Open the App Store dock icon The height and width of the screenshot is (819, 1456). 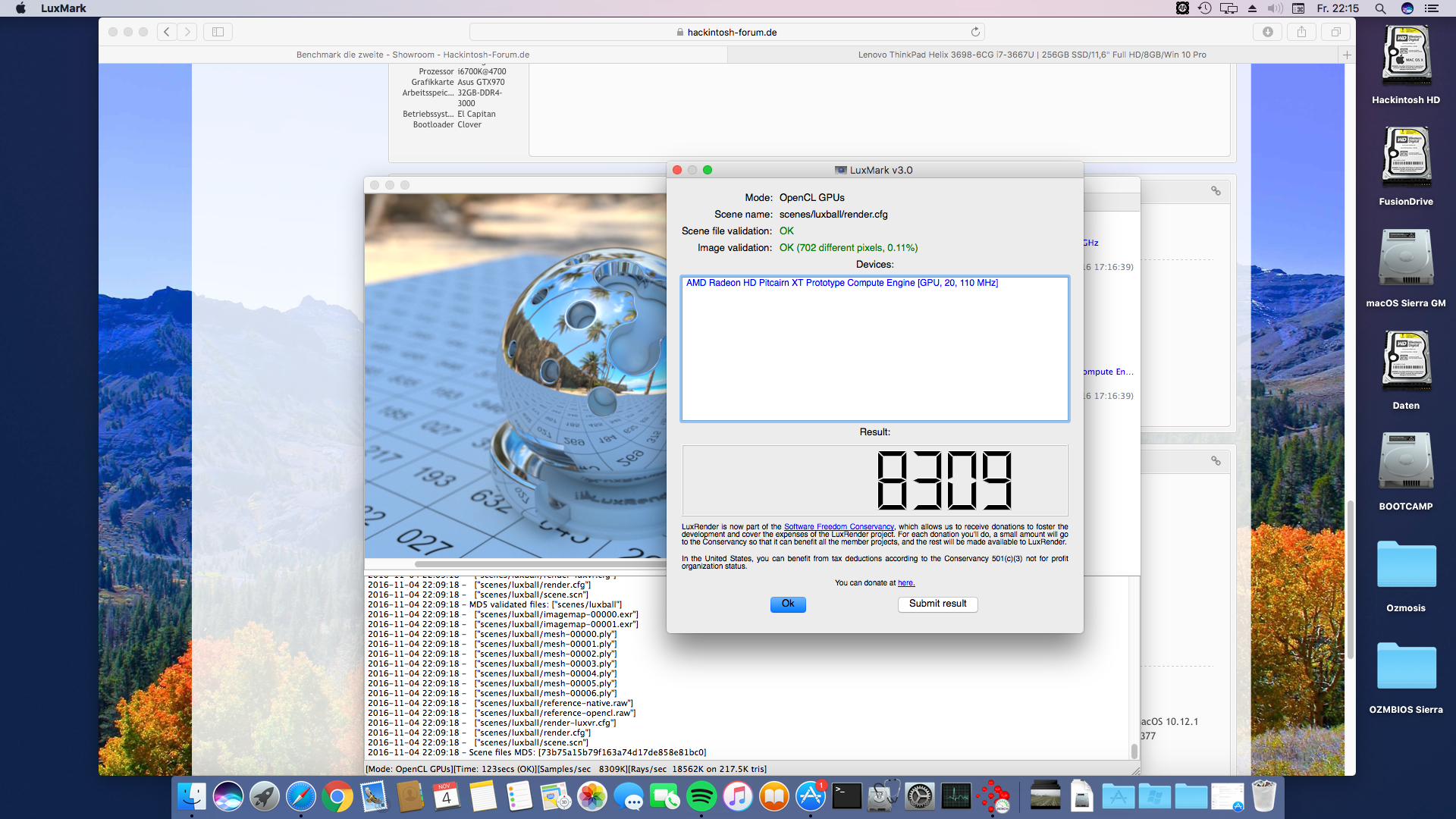coord(810,796)
